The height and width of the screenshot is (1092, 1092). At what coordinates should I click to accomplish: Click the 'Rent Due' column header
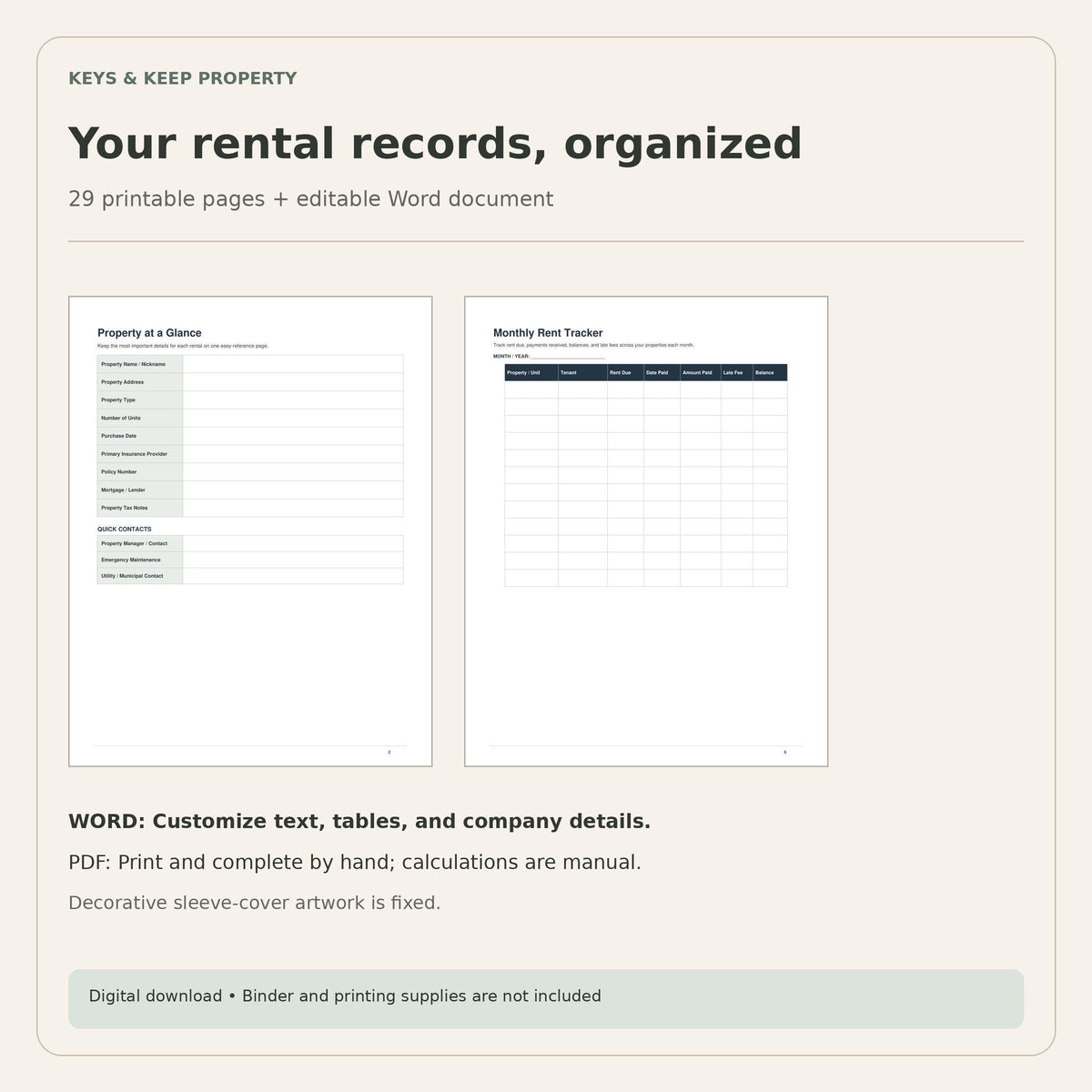(x=626, y=372)
